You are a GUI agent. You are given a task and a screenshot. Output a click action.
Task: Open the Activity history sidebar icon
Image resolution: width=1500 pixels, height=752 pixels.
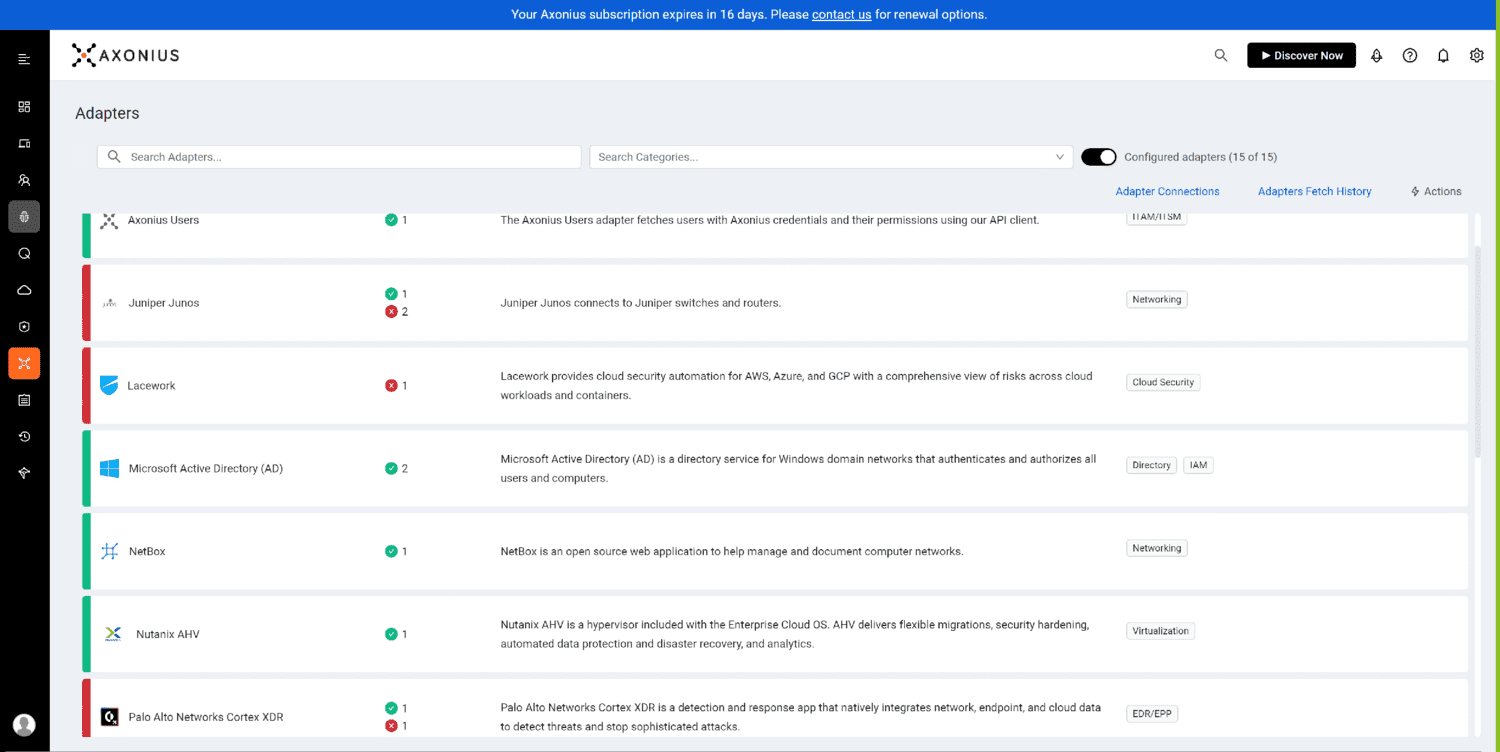tap(24, 436)
